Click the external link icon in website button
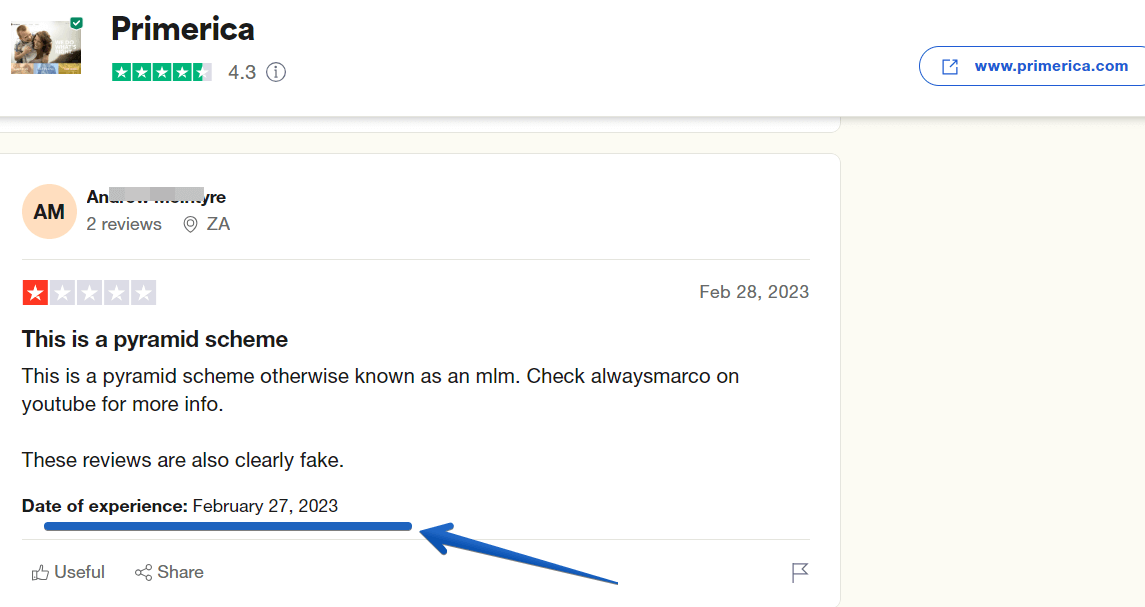Viewport: 1145px width, 607px height. click(949, 66)
